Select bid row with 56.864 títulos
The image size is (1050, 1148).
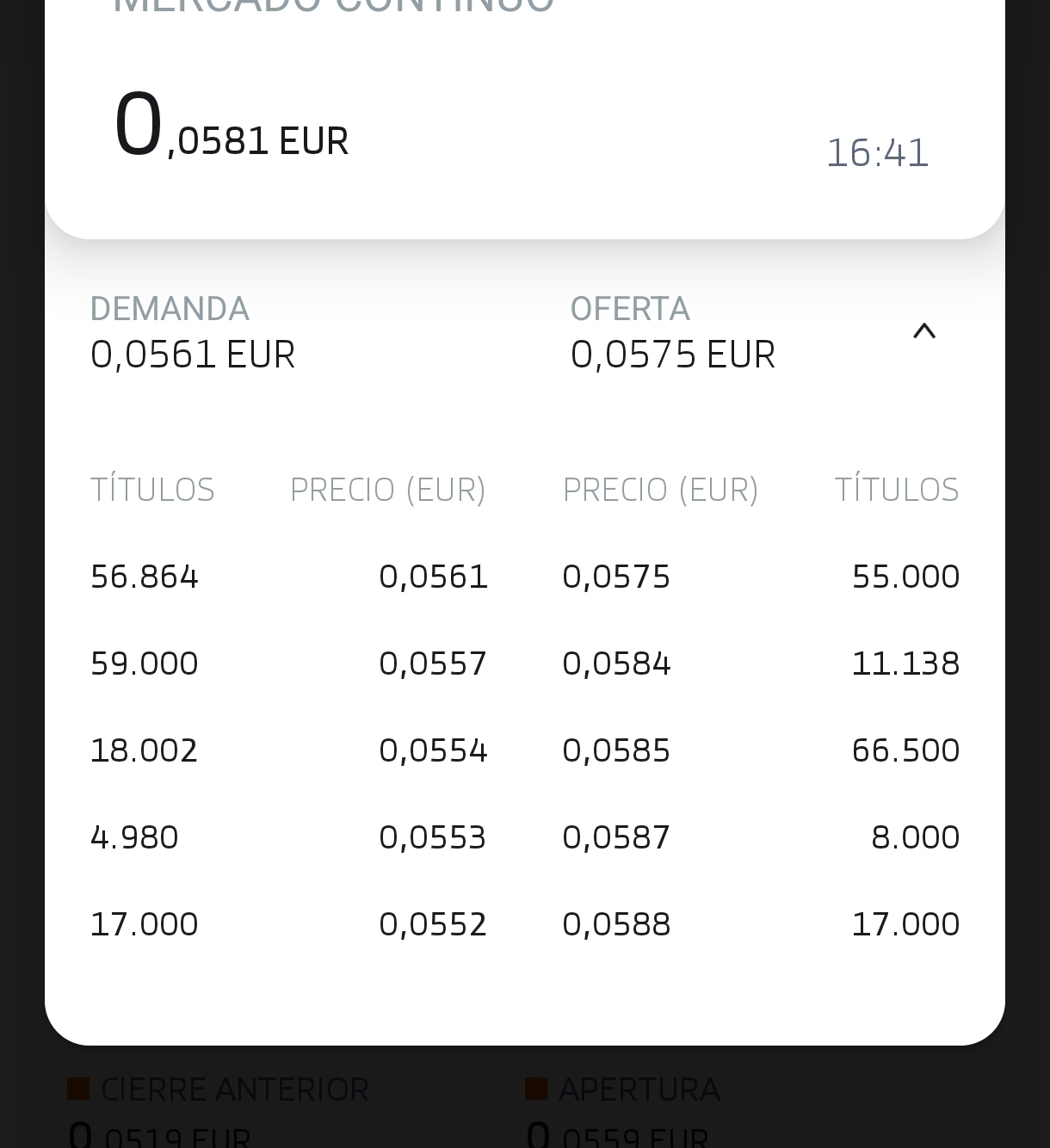click(289, 577)
